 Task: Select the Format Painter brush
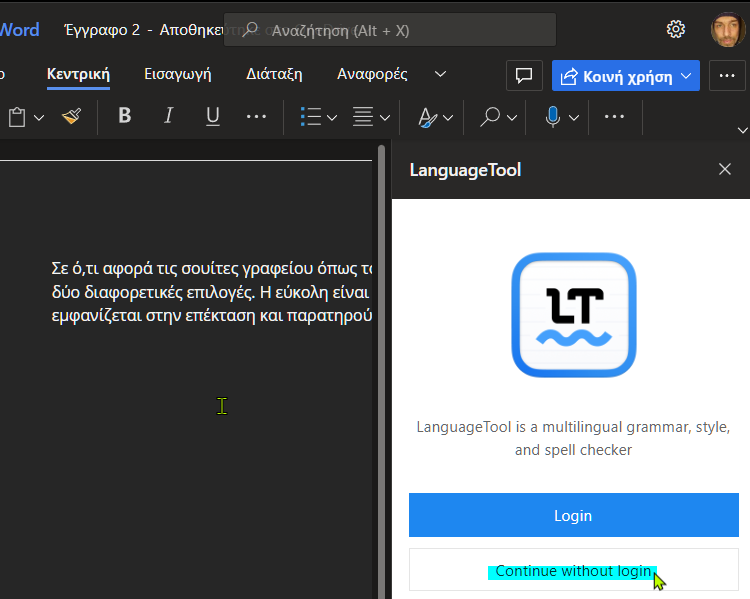(72, 116)
